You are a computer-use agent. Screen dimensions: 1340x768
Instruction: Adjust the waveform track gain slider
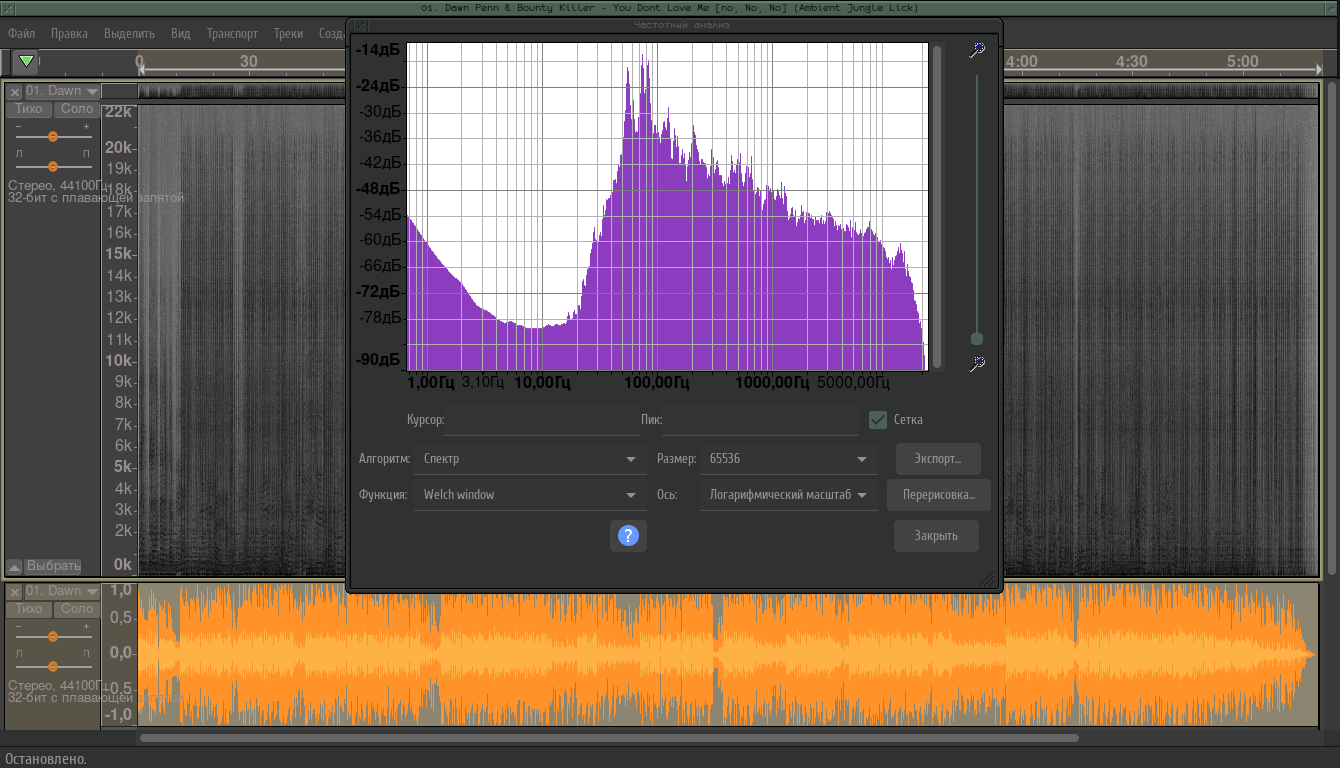pos(53,636)
